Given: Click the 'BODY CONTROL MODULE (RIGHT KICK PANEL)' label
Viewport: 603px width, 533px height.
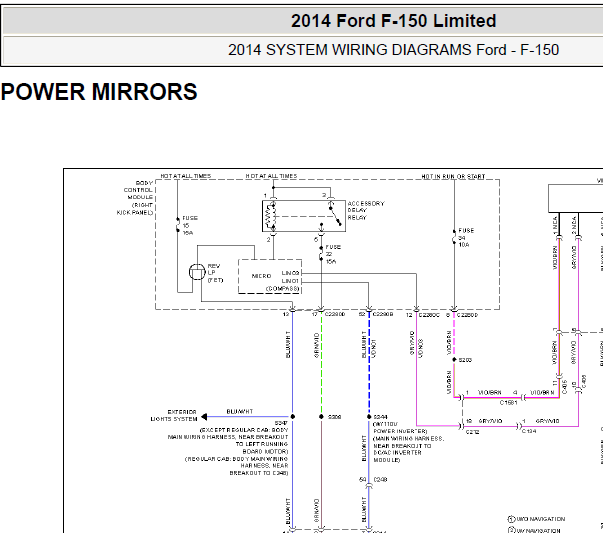Looking at the screenshot, I should click(135, 198).
